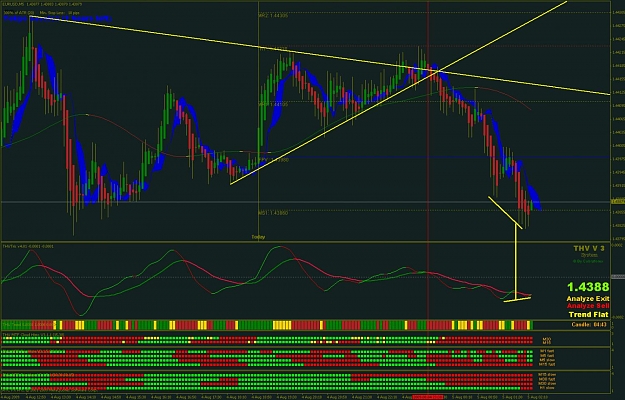This screenshot has width=625, height=400.
Task: Click the blue horizontal pivot line
Action: 434,157
